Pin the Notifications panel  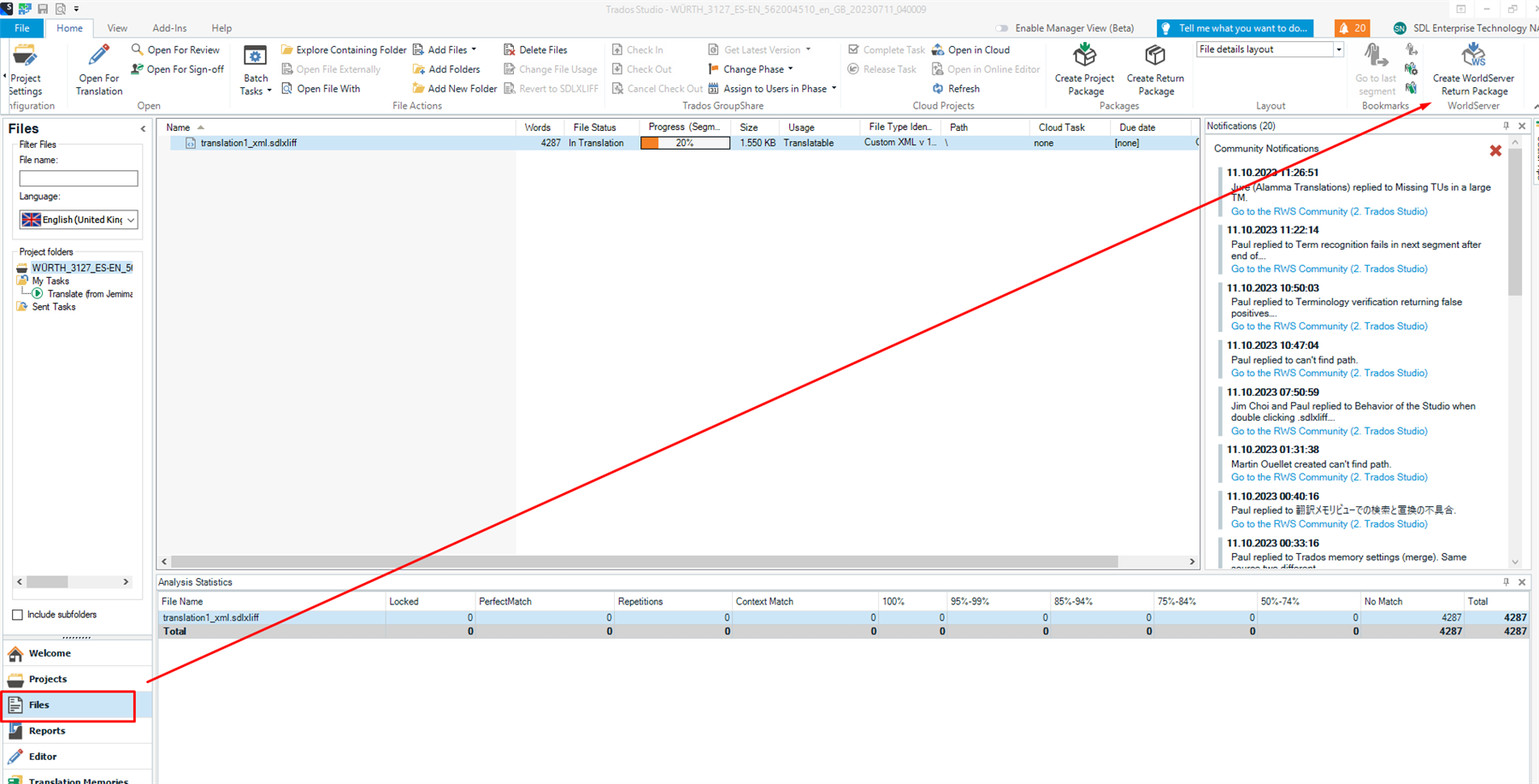[1507, 126]
